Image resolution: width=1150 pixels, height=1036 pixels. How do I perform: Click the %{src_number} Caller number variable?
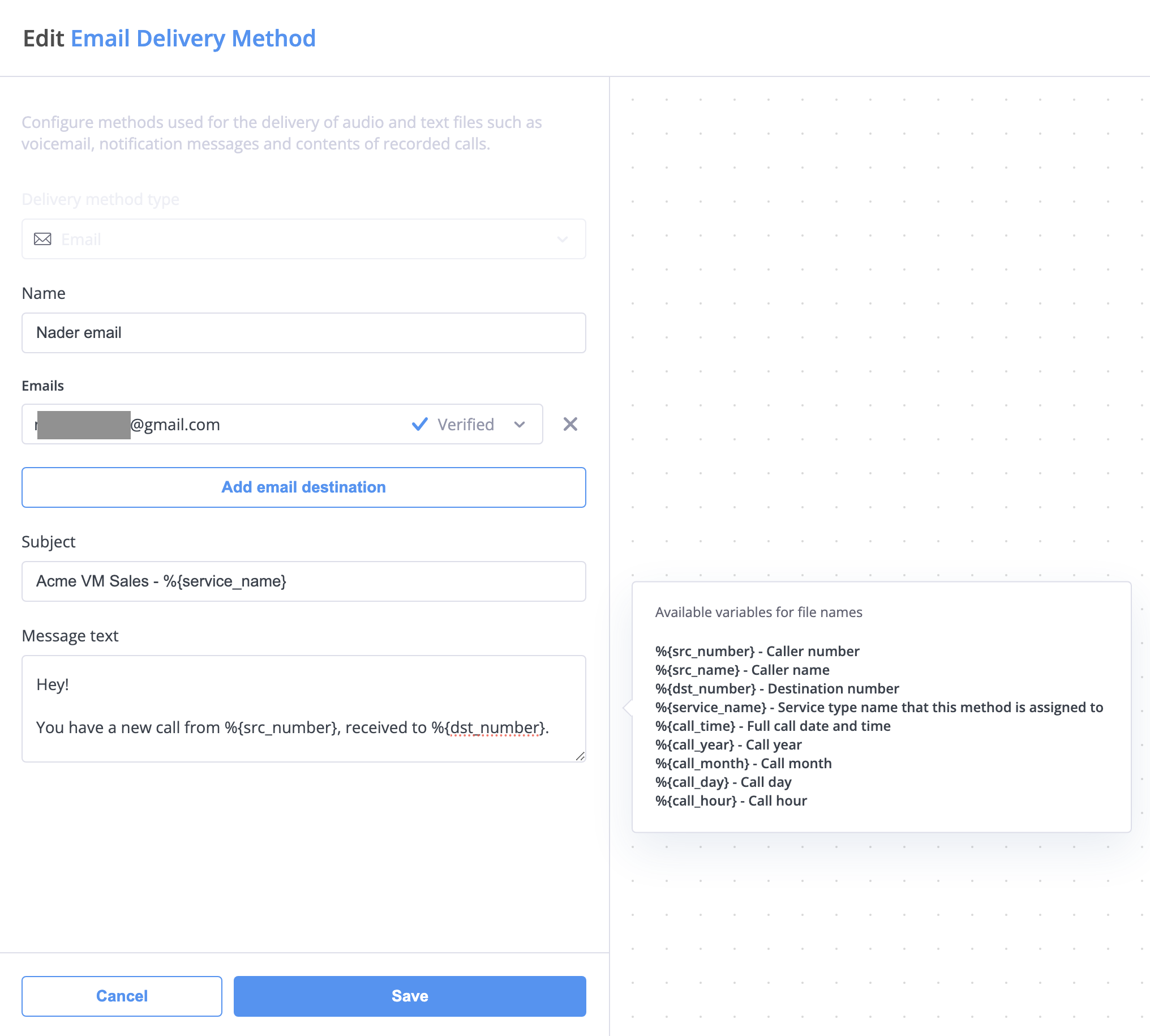[x=757, y=651]
